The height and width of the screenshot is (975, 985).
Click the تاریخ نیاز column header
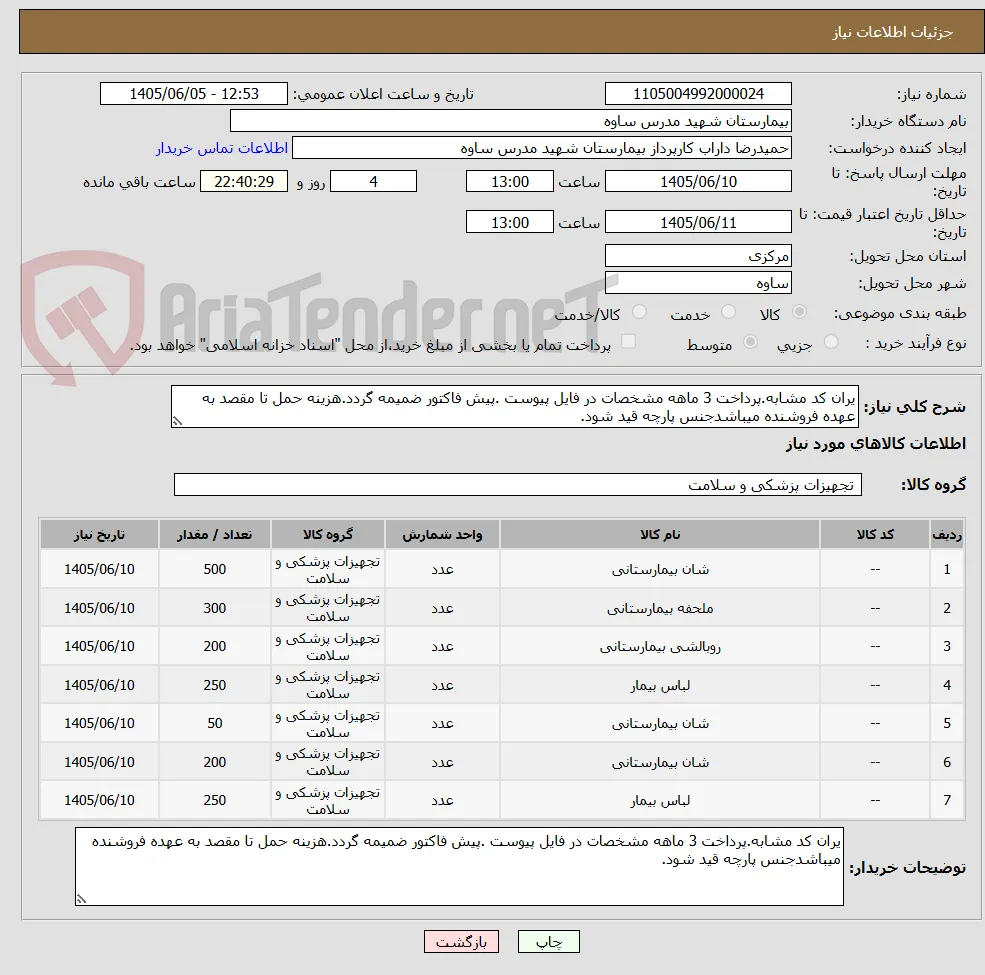click(x=99, y=535)
